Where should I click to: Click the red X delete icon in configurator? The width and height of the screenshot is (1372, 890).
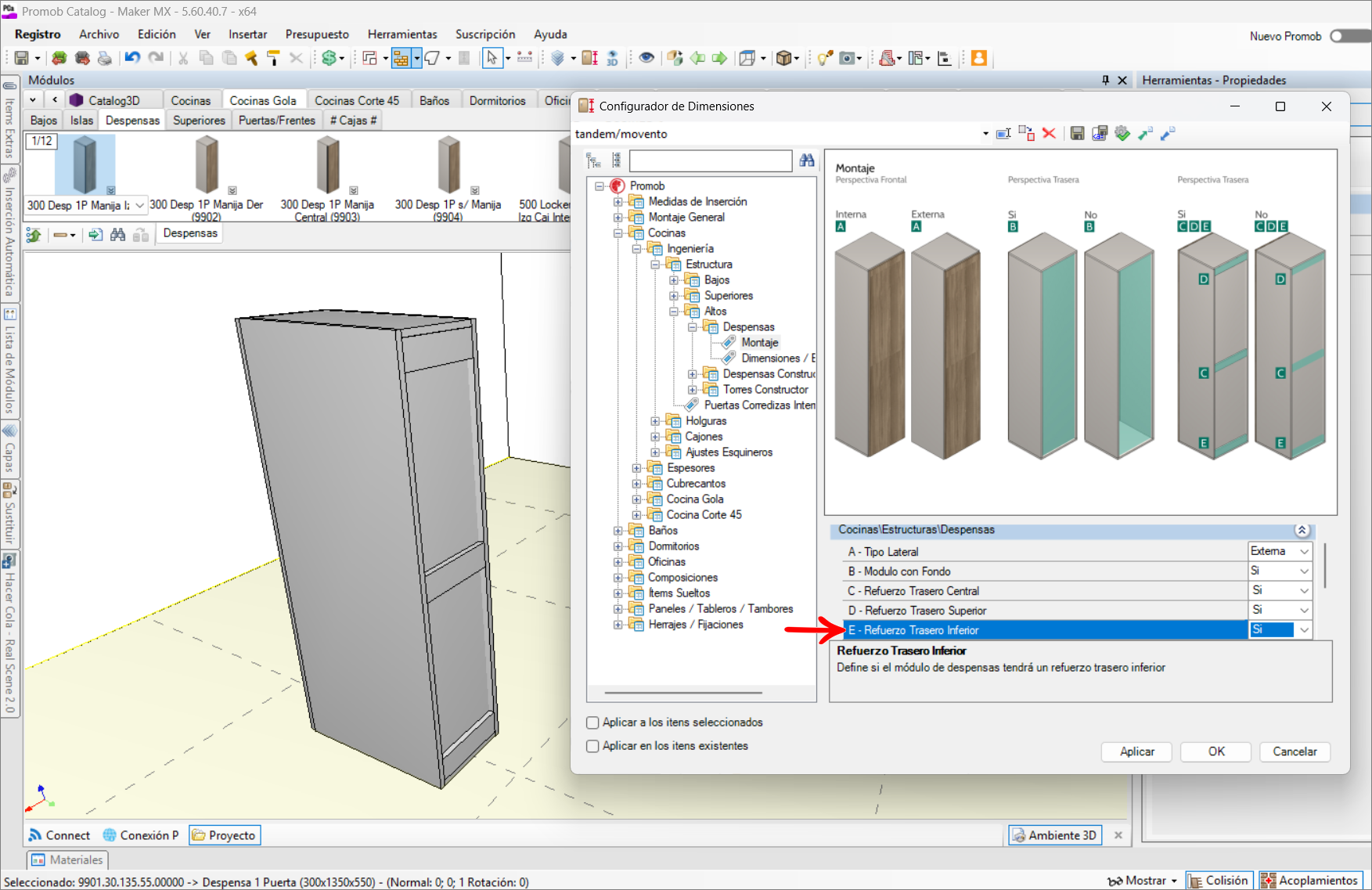coord(1049,134)
